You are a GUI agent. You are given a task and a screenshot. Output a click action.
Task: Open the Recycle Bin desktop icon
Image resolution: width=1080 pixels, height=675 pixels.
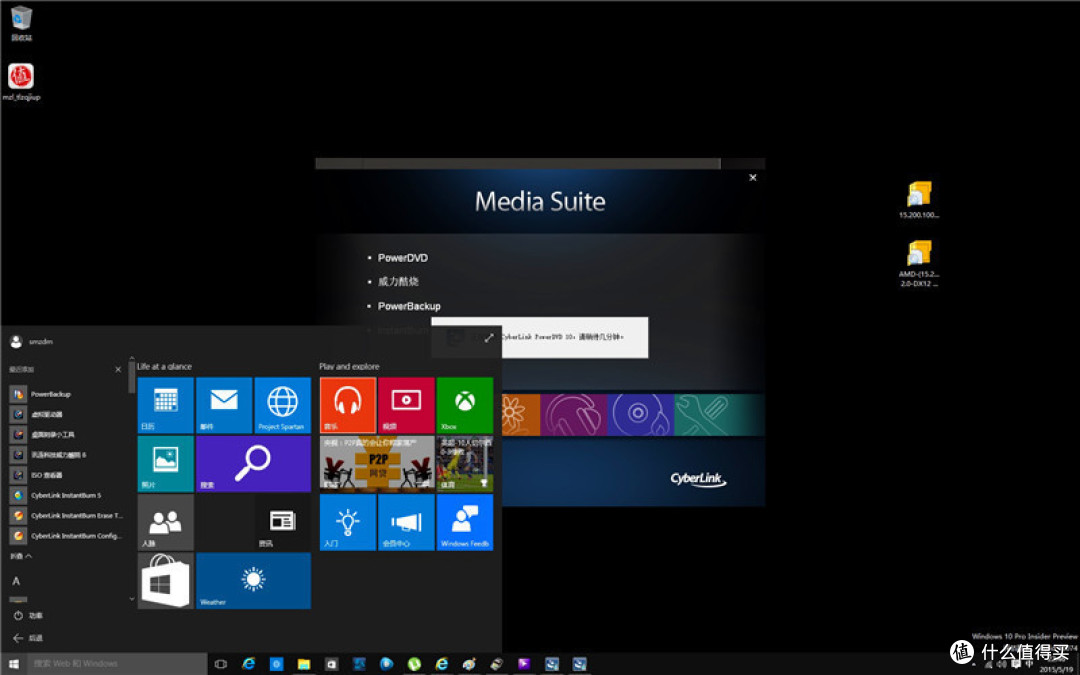pos(21,23)
